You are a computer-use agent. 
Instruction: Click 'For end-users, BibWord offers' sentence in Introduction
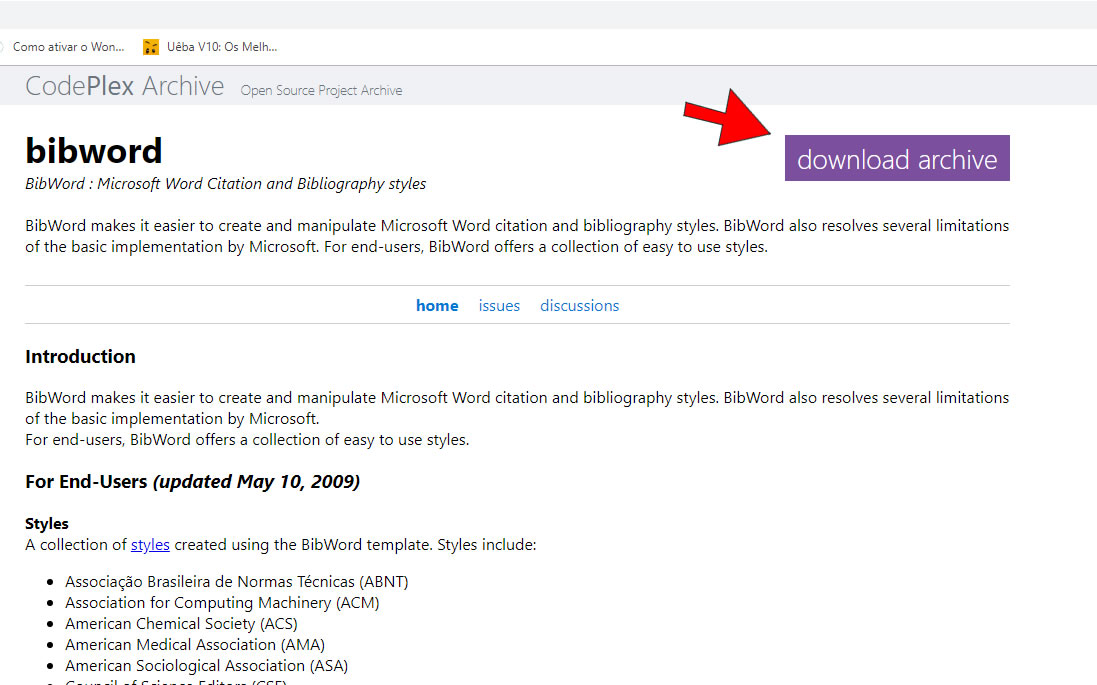pyautogui.click(x=247, y=439)
